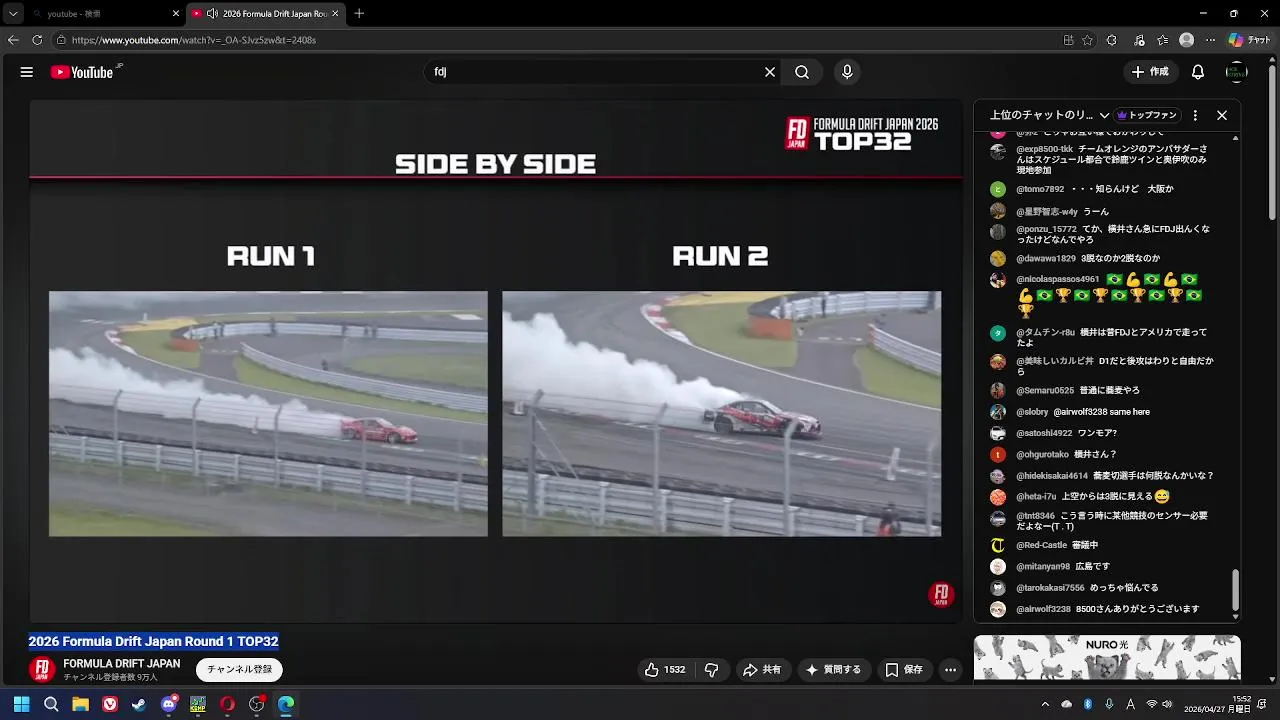Open a new browser tab

pyautogui.click(x=359, y=14)
